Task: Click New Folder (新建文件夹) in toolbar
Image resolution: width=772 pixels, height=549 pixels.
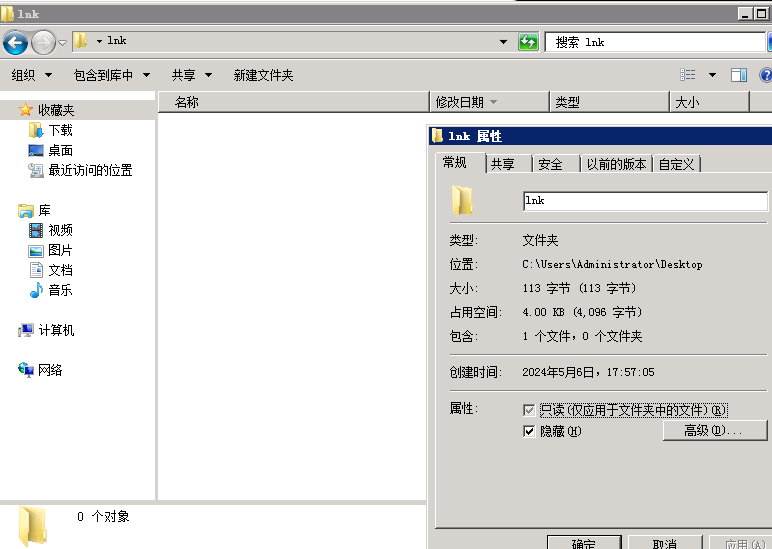Action: point(263,75)
